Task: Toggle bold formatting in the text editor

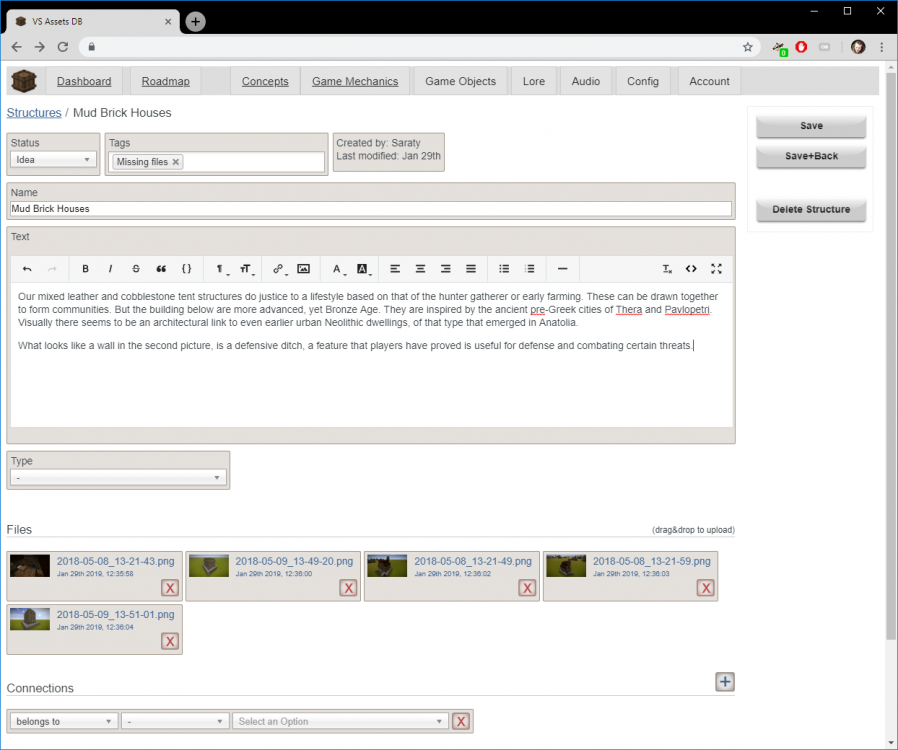Action: [x=85, y=269]
